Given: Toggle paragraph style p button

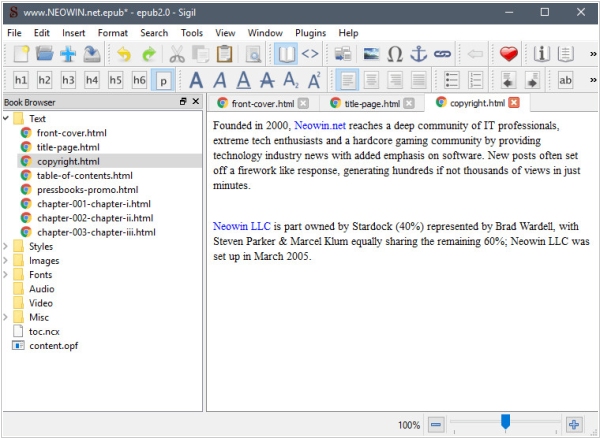Looking at the screenshot, I should 162,80.
